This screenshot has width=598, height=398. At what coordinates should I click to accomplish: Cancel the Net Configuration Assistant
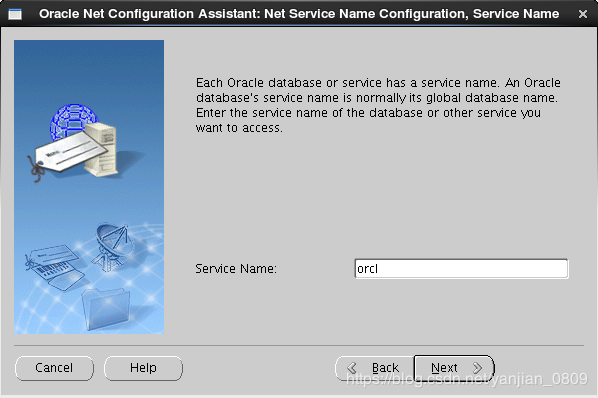[x=54, y=368]
